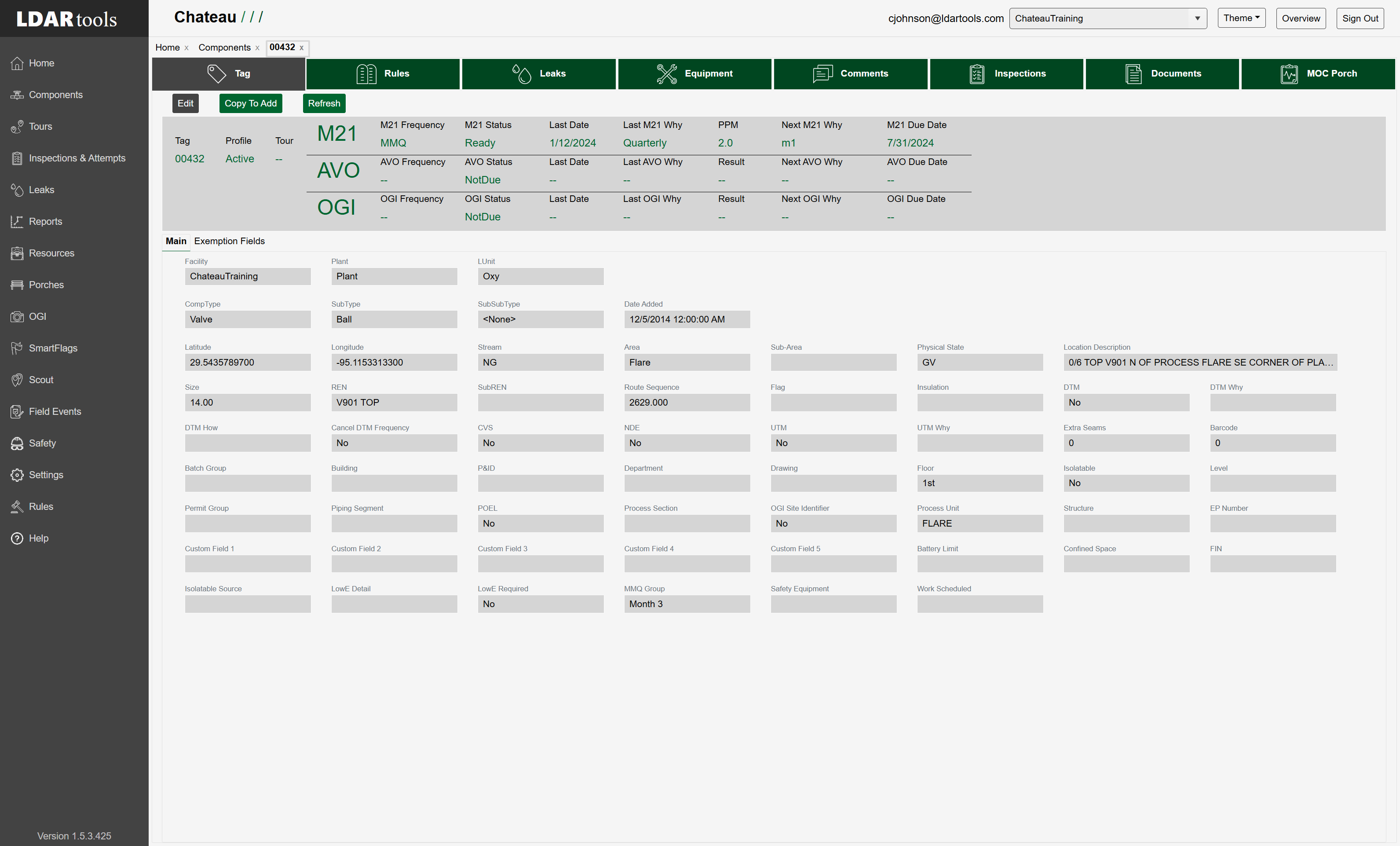Open the Comments tab

point(851,74)
